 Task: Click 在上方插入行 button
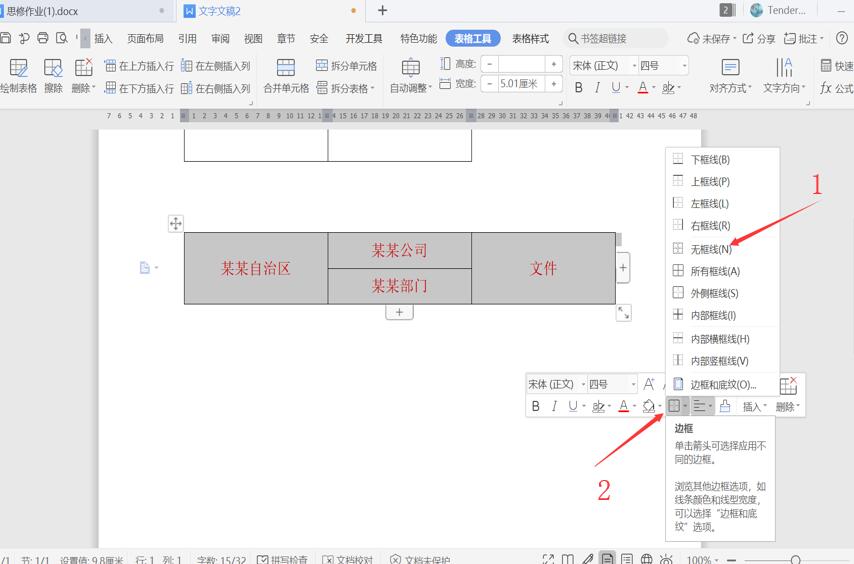click(139, 66)
